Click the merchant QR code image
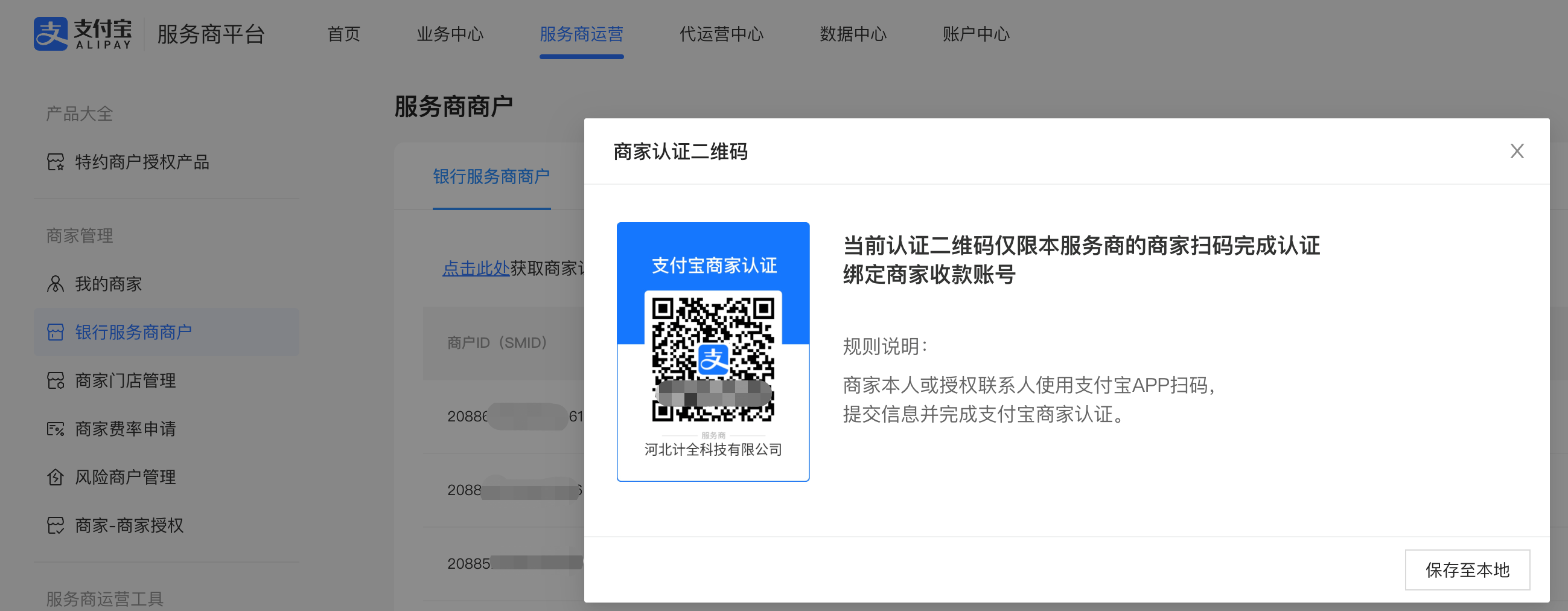This screenshot has height=611, width=1568. click(713, 359)
